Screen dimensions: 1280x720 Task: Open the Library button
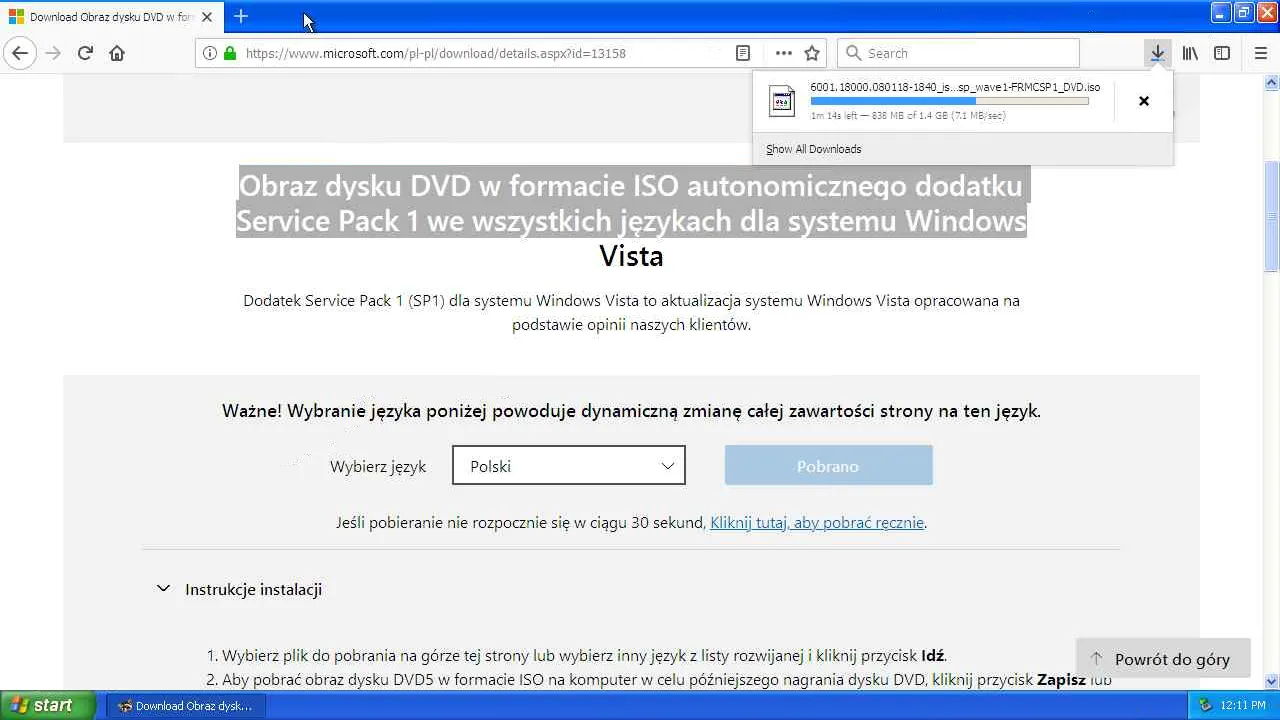(1190, 53)
